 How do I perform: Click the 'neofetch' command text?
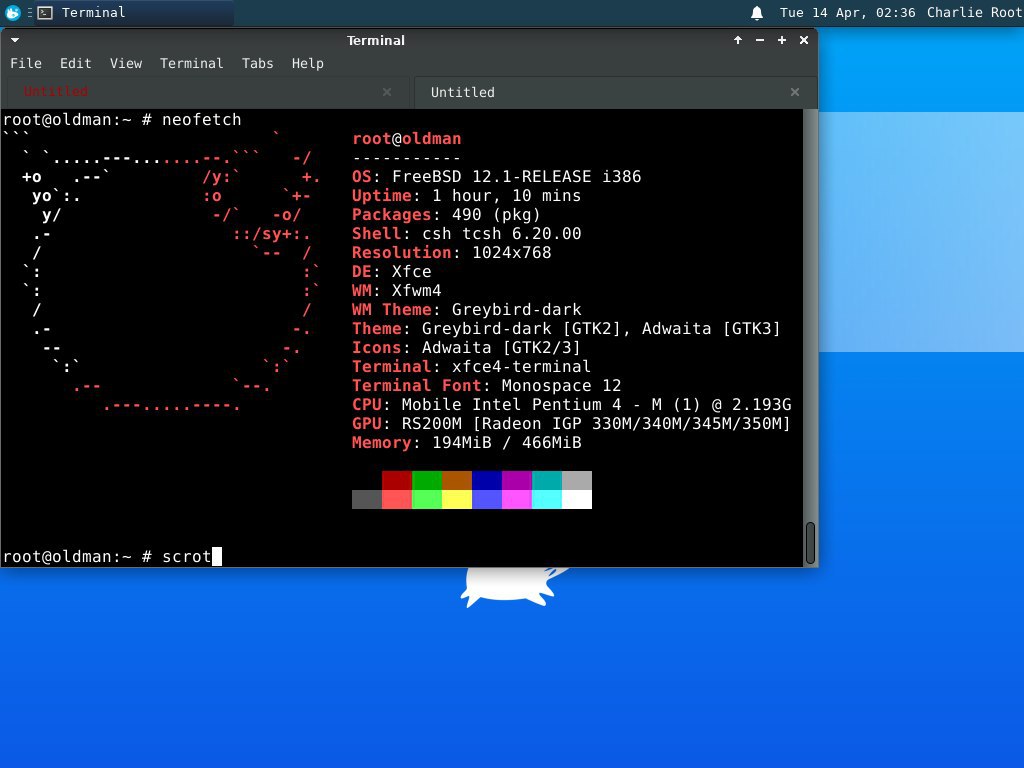coord(202,120)
